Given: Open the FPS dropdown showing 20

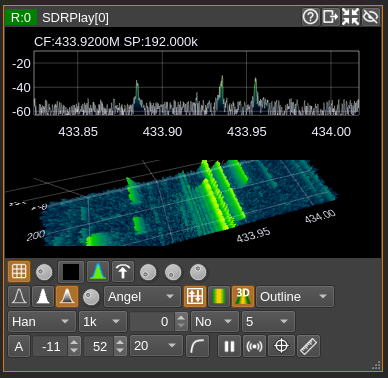Looking at the screenshot, I should click(x=156, y=346).
